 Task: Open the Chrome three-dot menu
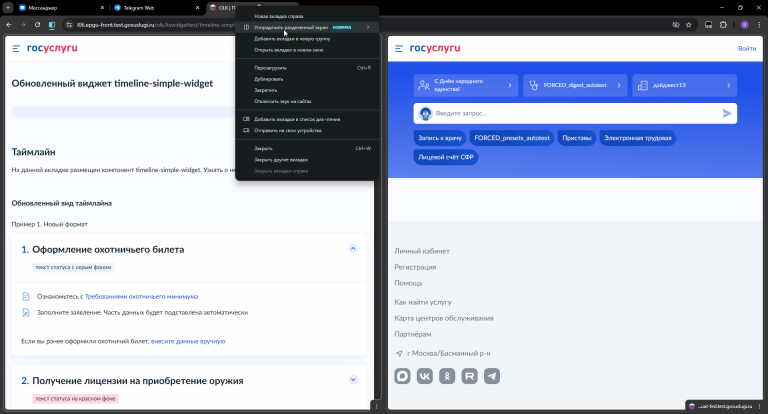click(760, 24)
